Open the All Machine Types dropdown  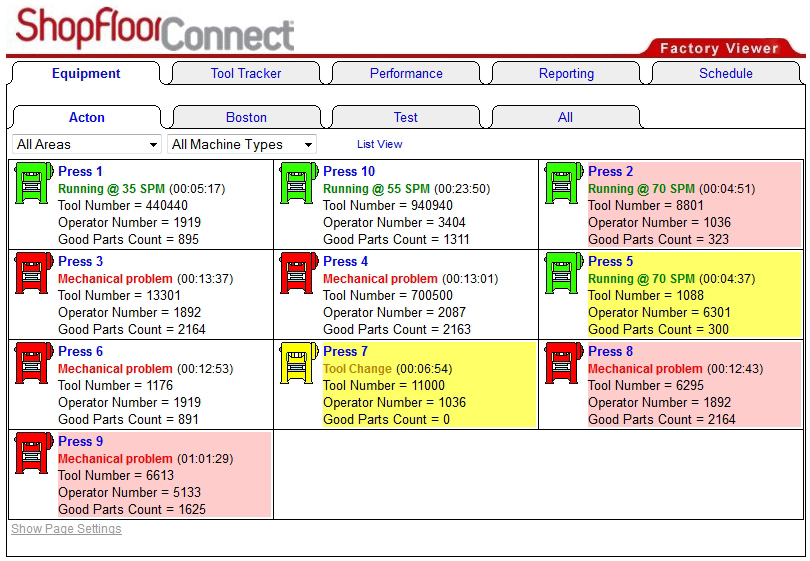pyautogui.click(x=242, y=144)
